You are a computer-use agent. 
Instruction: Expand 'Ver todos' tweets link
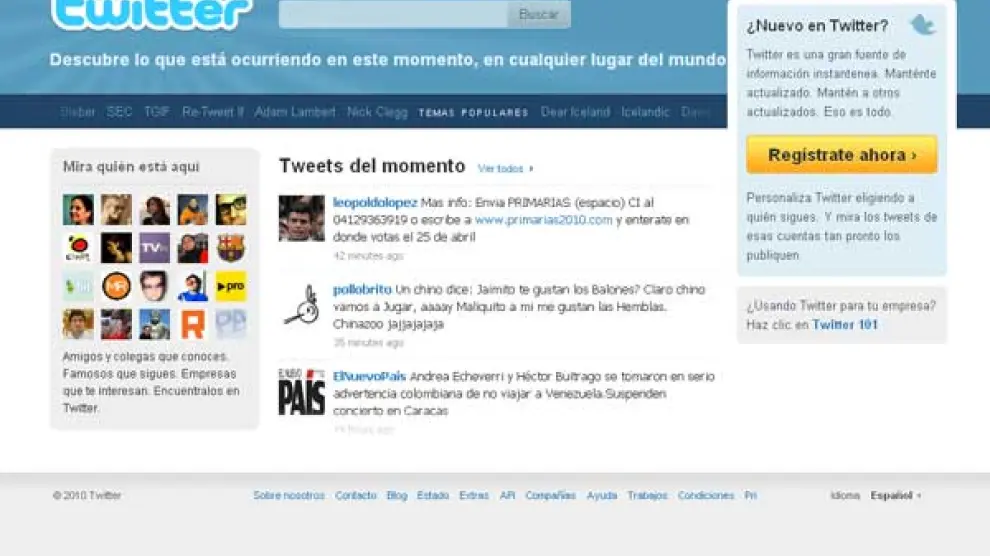[505, 169]
